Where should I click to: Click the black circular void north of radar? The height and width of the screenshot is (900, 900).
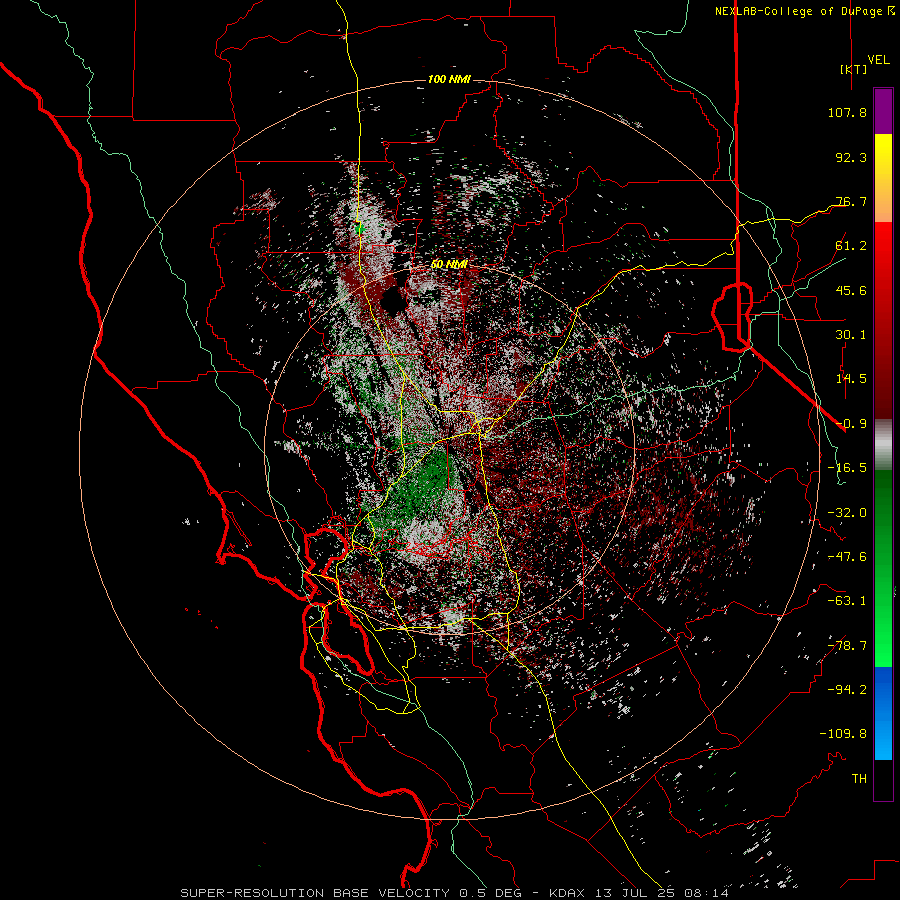coord(393,301)
